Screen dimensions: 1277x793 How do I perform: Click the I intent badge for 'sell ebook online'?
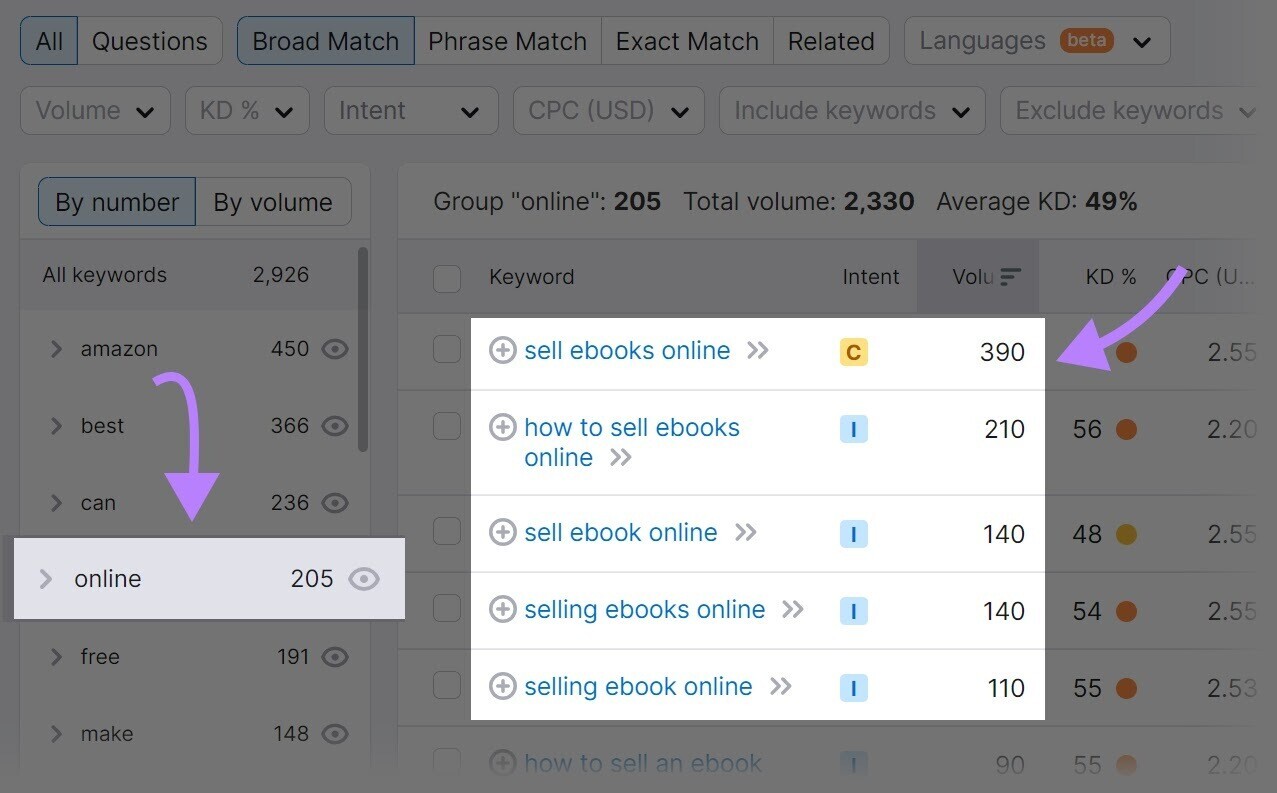coord(853,534)
